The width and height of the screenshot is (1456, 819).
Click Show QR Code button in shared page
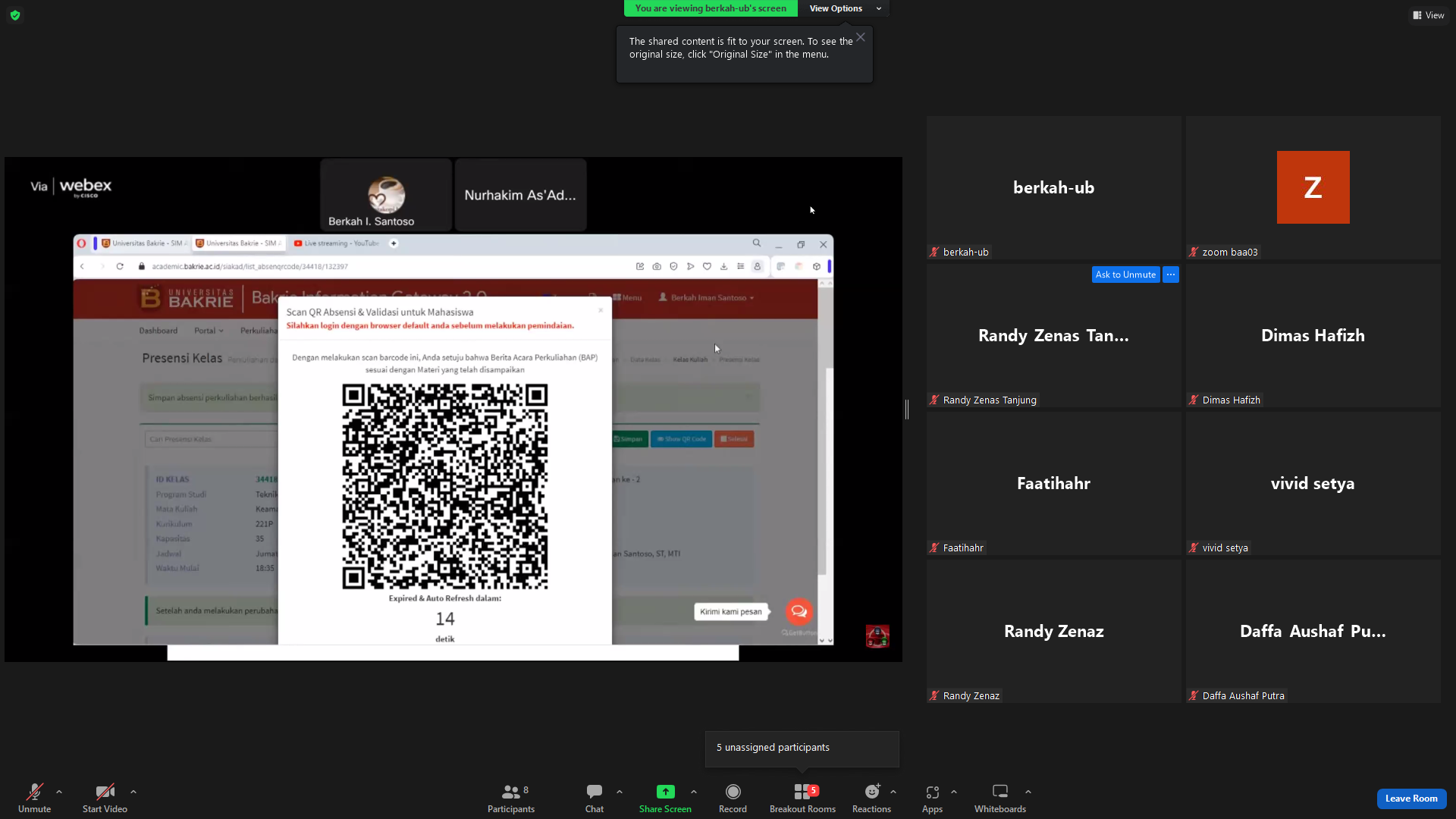(681, 439)
